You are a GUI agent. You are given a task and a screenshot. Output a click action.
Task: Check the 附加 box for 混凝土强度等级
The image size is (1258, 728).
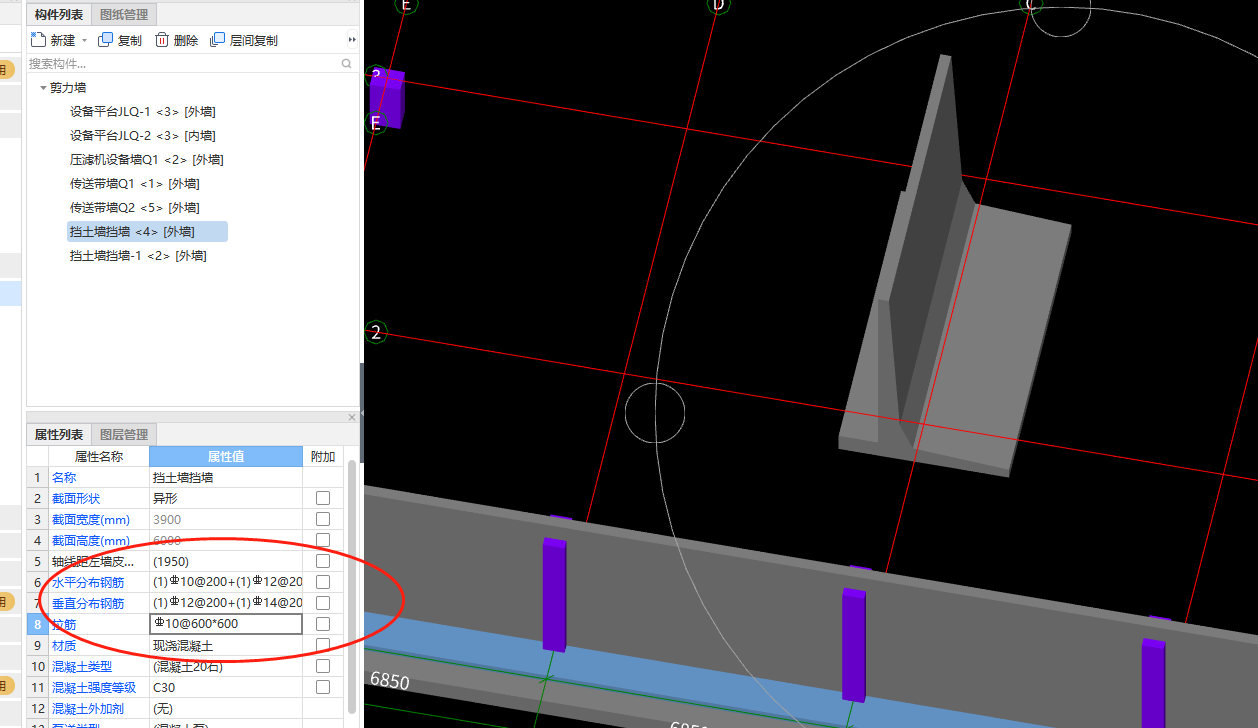tap(323, 687)
